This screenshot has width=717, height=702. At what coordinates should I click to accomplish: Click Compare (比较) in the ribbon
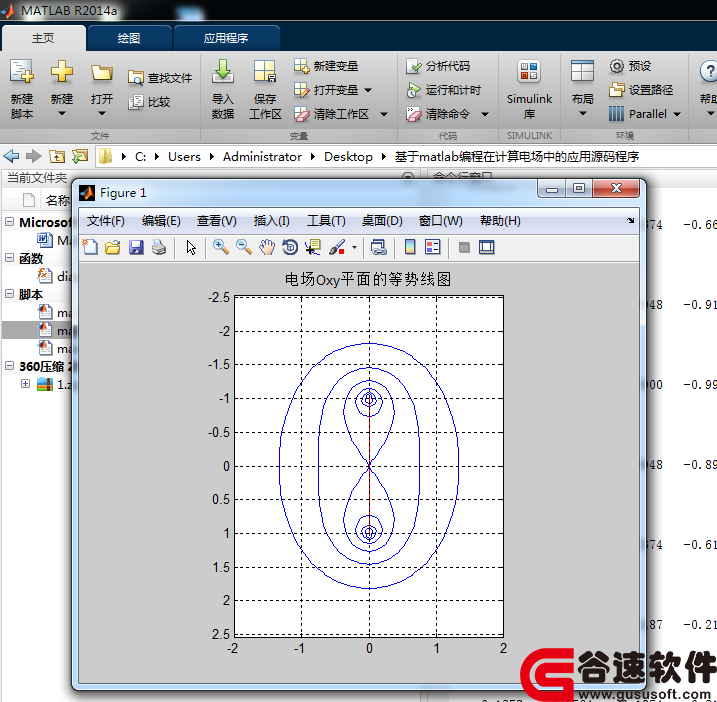[x=150, y=102]
